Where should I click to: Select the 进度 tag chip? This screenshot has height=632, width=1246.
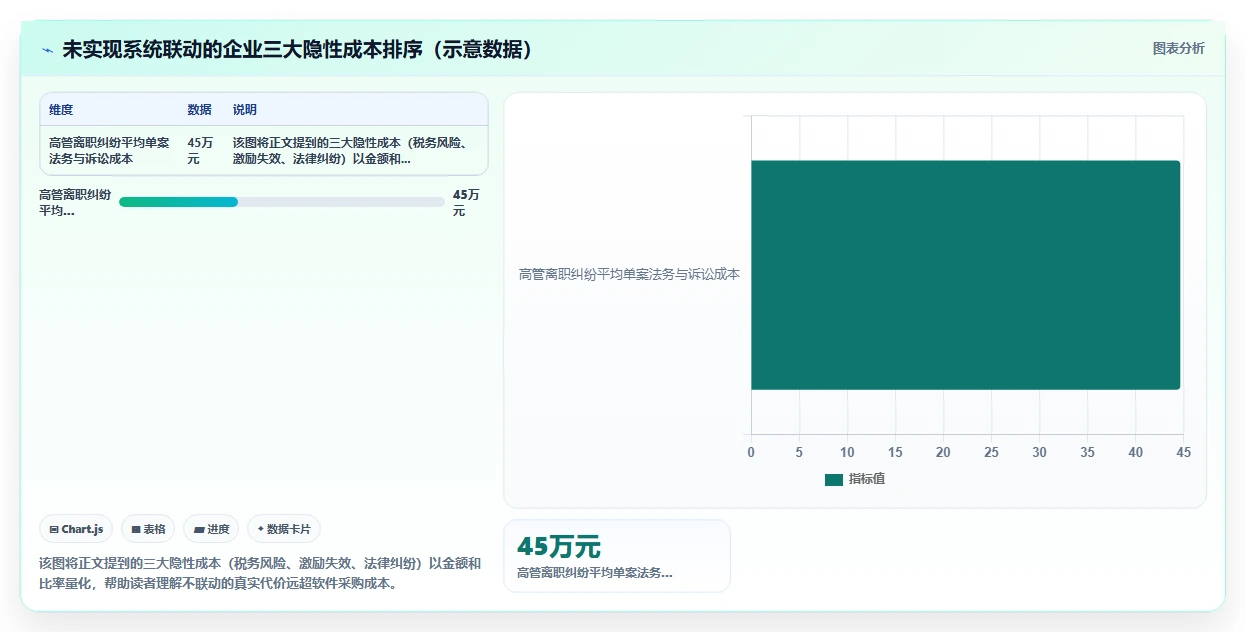tap(211, 529)
